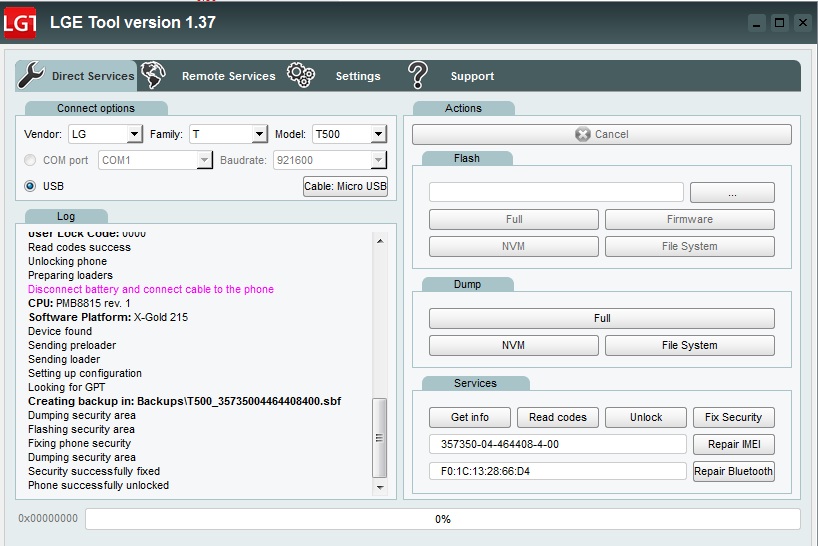The image size is (818, 546).
Task: Click the Cable: Micro USB button
Action: click(x=345, y=186)
